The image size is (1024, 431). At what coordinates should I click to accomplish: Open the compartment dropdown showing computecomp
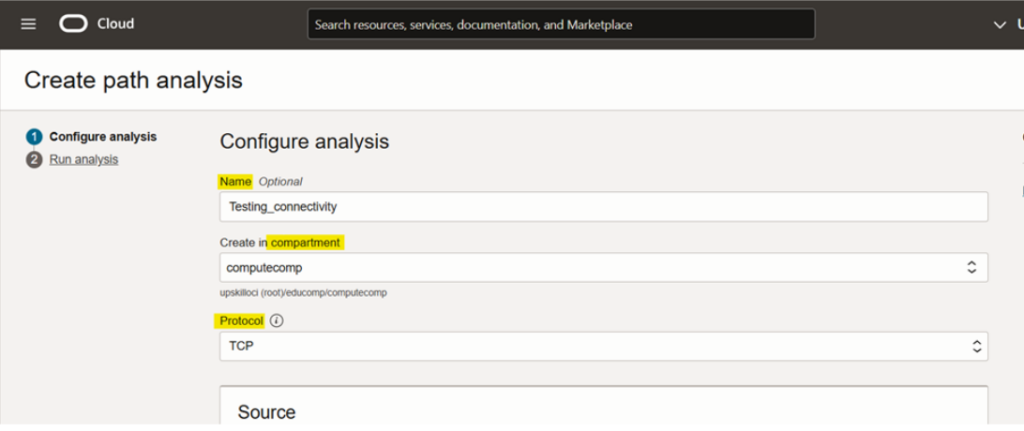click(x=590, y=267)
